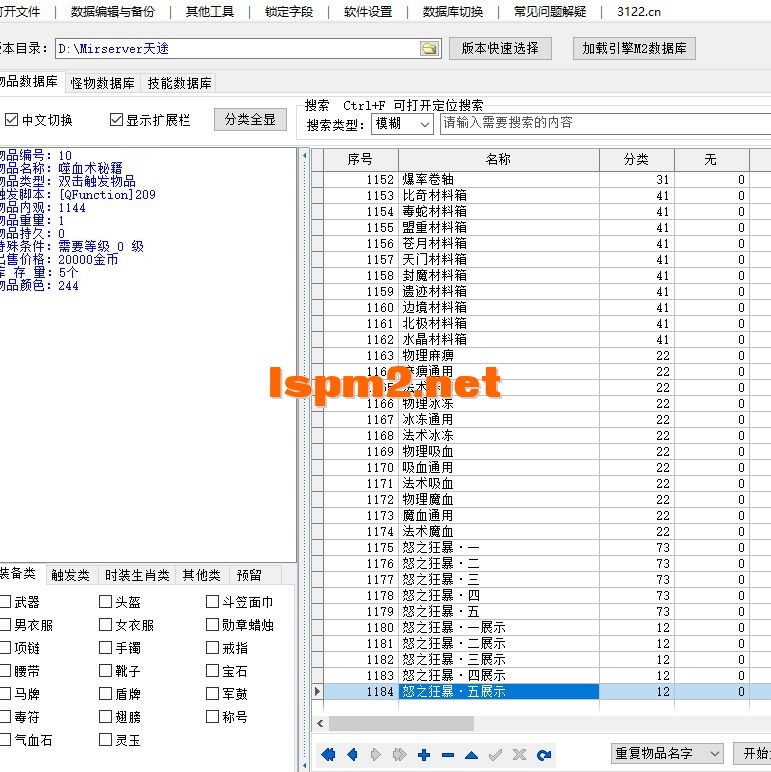Screen dimensions: 771x772
Task: Enable the 灵玉 checkbox
Action: pyautogui.click(x=105, y=740)
